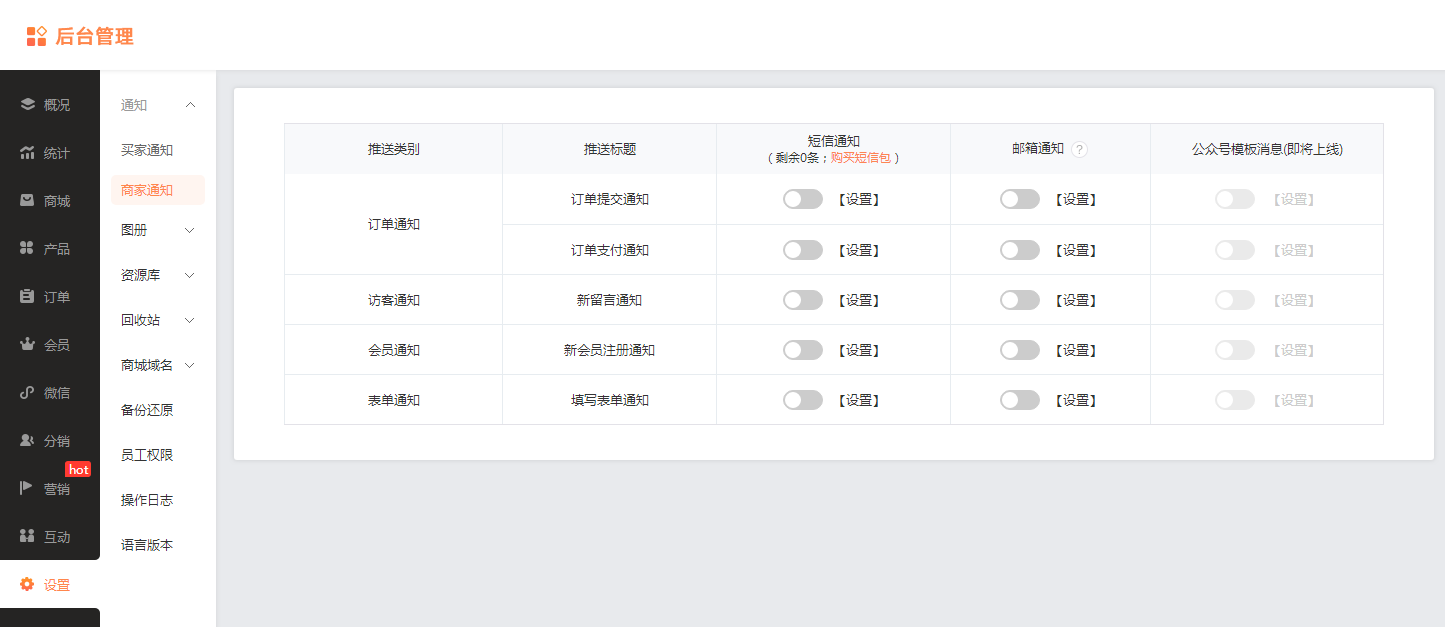The width and height of the screenshot is (1445, 627).
Task: Open SMS 设置 for 填写表单通知
Action: click(859, 400)
